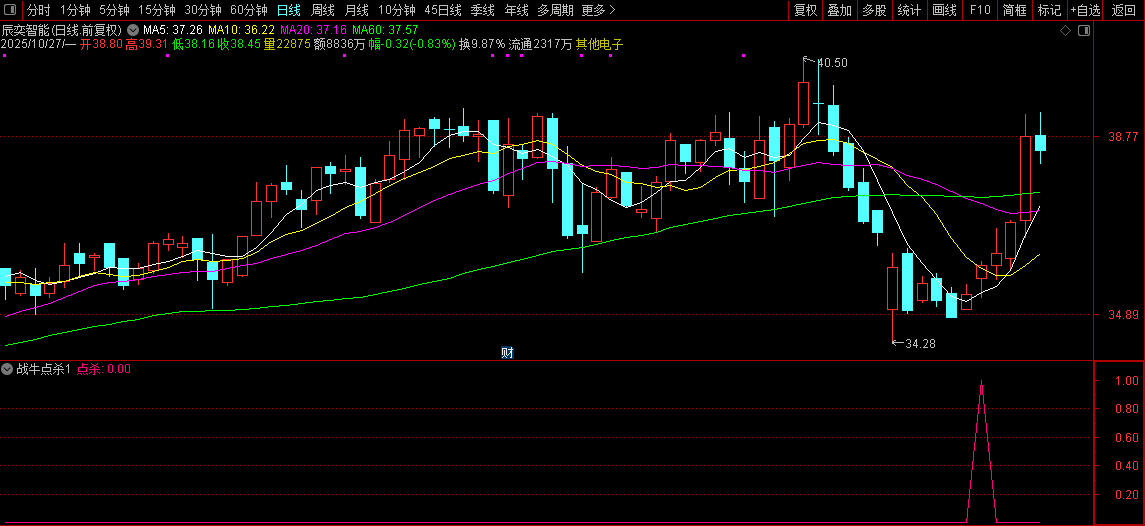The width and height of the screenshot is (1145, 526).
Task: Click the 战牛点杀1 indicator name
Action: coord(44,369)
